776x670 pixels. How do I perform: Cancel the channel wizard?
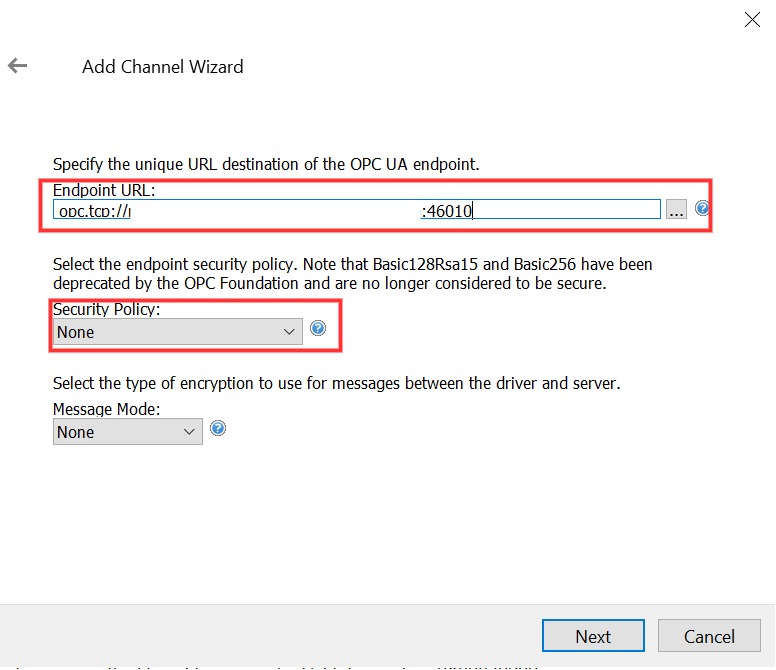pos(709,637)
